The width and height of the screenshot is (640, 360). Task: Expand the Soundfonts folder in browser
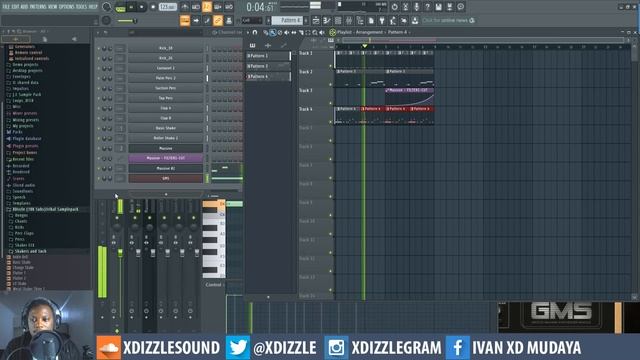[22, 191]
